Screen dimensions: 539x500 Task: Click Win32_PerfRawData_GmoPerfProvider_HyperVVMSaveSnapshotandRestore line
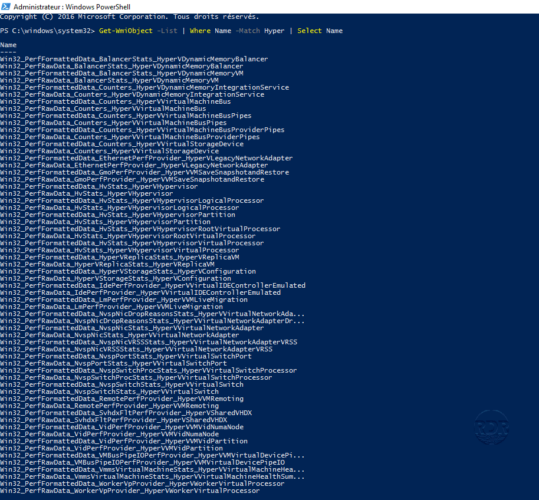[x=132, y=179]
